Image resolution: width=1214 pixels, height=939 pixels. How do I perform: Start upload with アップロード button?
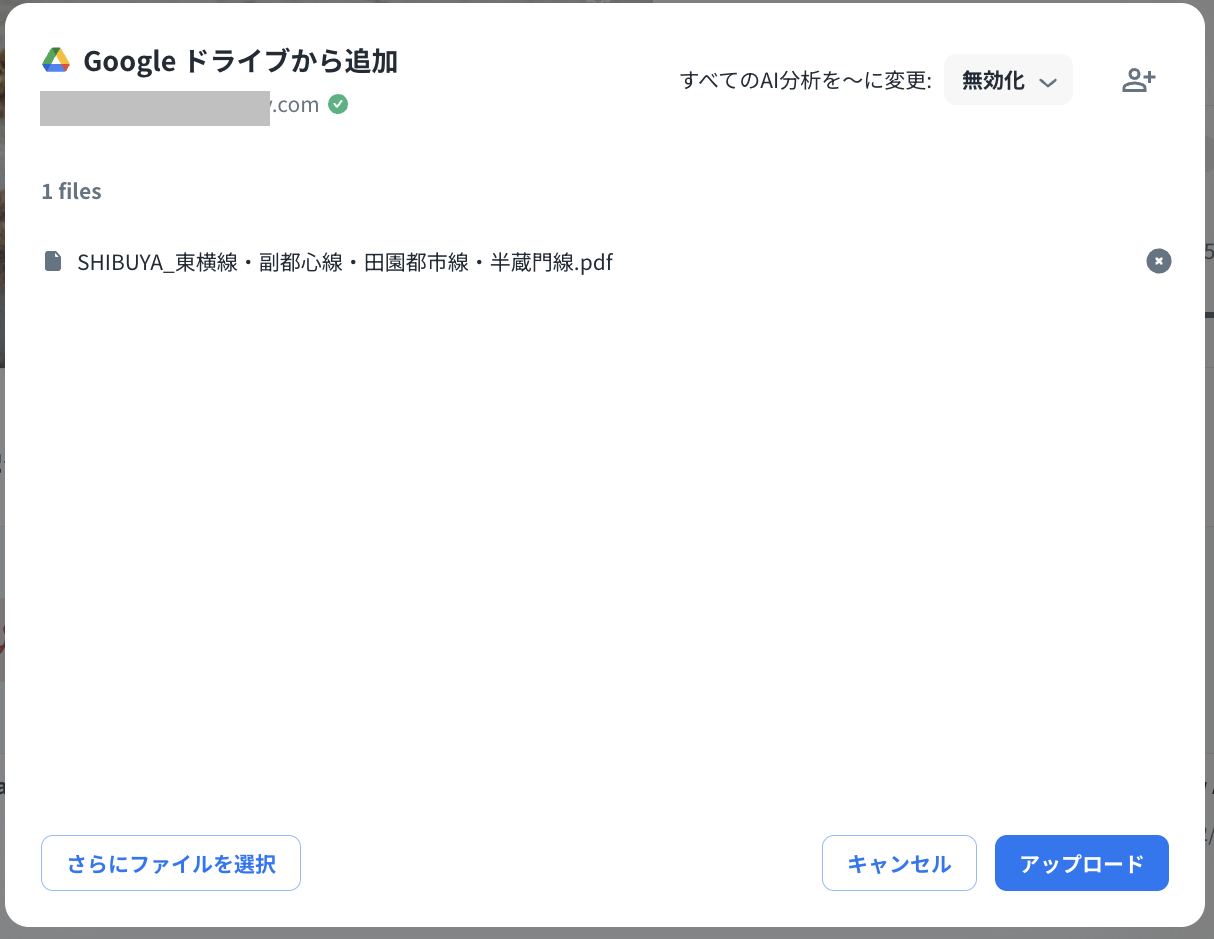(x=1081, y=863)
